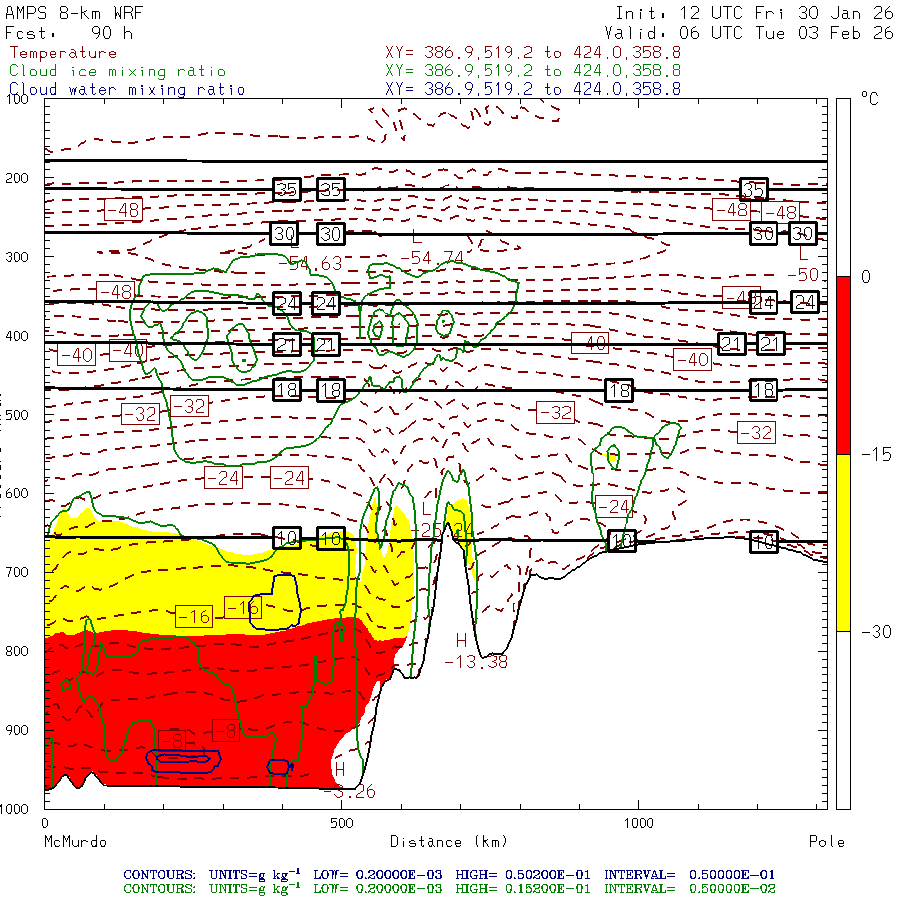Click the "AMPS 8-km WRF" title text
Screen dimensions: 900x900
pos(74,13)
